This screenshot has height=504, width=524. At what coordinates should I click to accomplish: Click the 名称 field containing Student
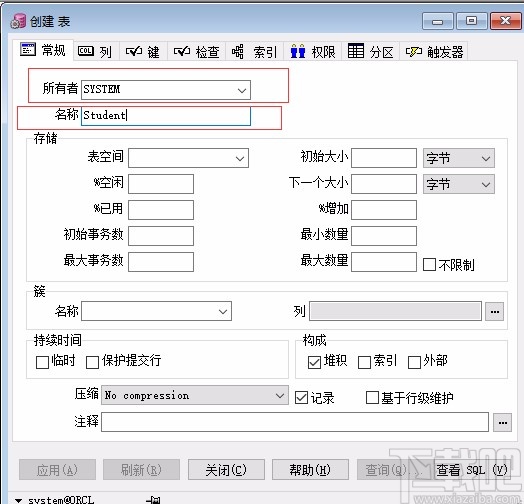click(x=166, y=116)
